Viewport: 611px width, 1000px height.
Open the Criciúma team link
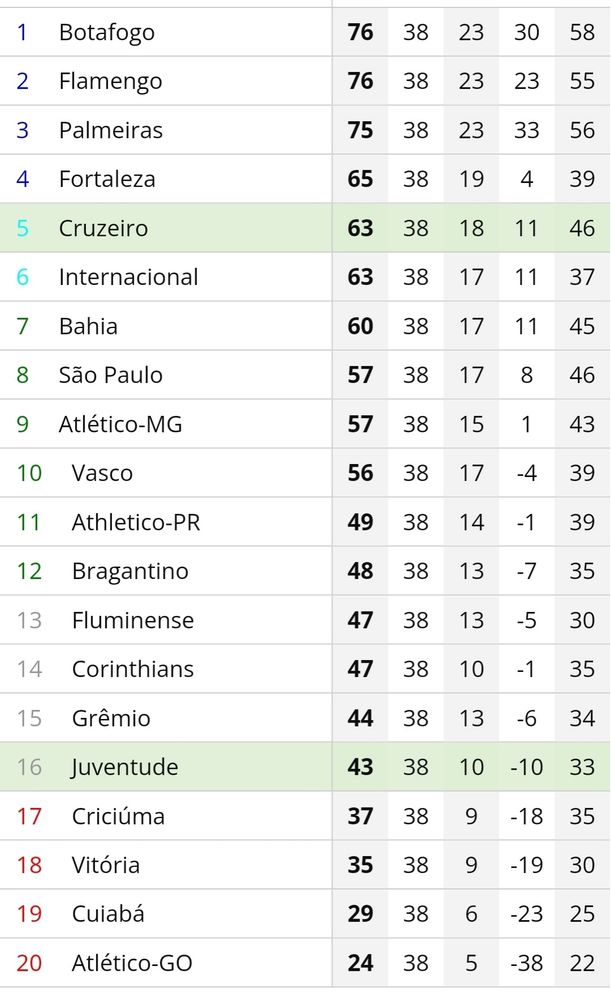click(x=118, y=816)
